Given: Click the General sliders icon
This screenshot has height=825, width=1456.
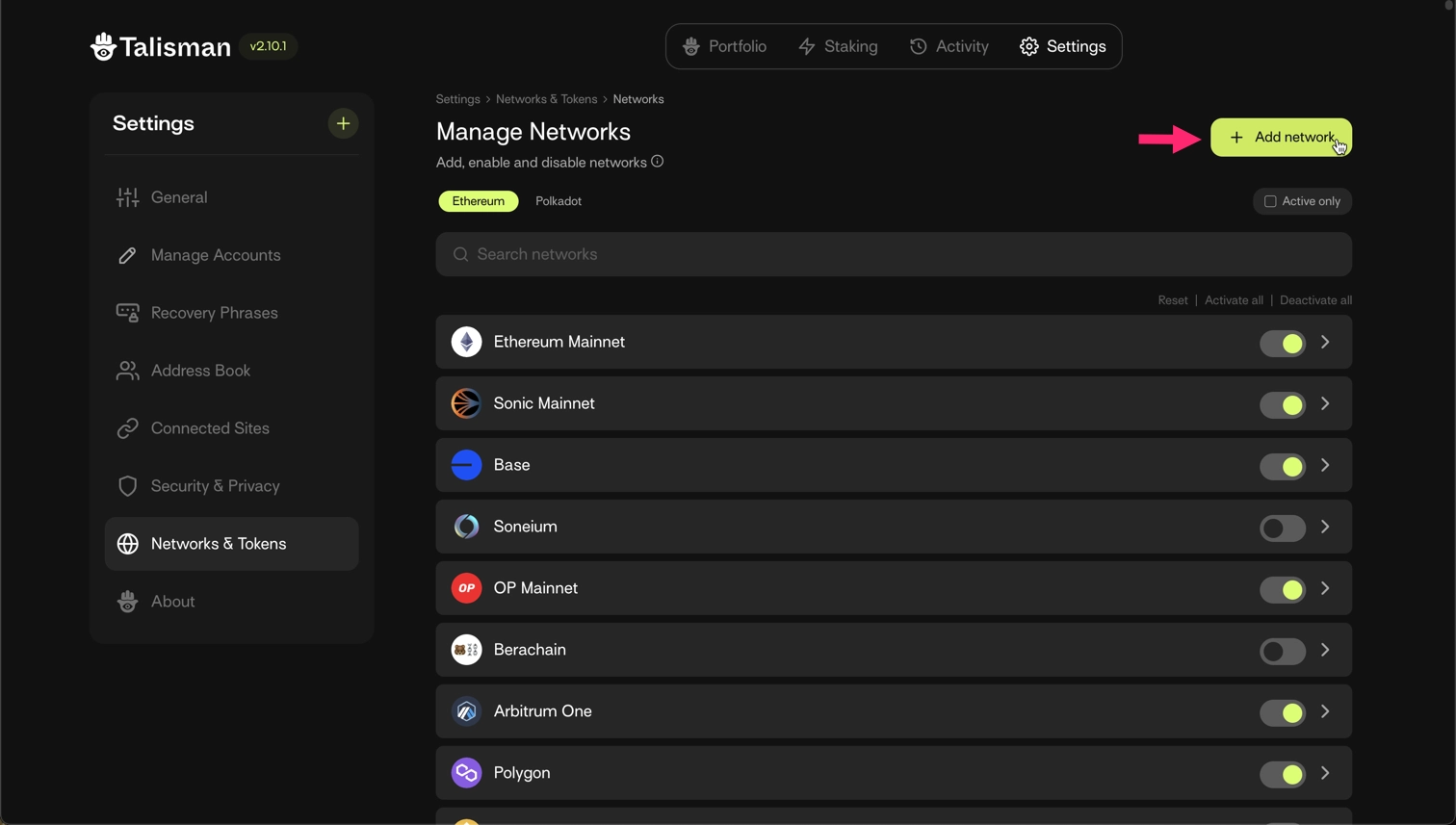Looking at the screenshot, I should point(127,197).
